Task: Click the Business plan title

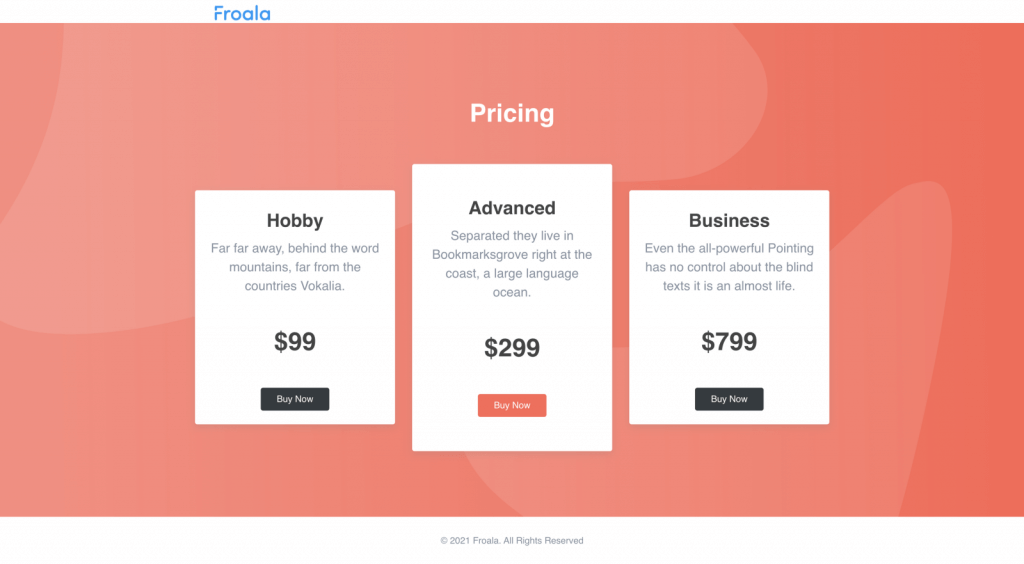Action: 729,221
